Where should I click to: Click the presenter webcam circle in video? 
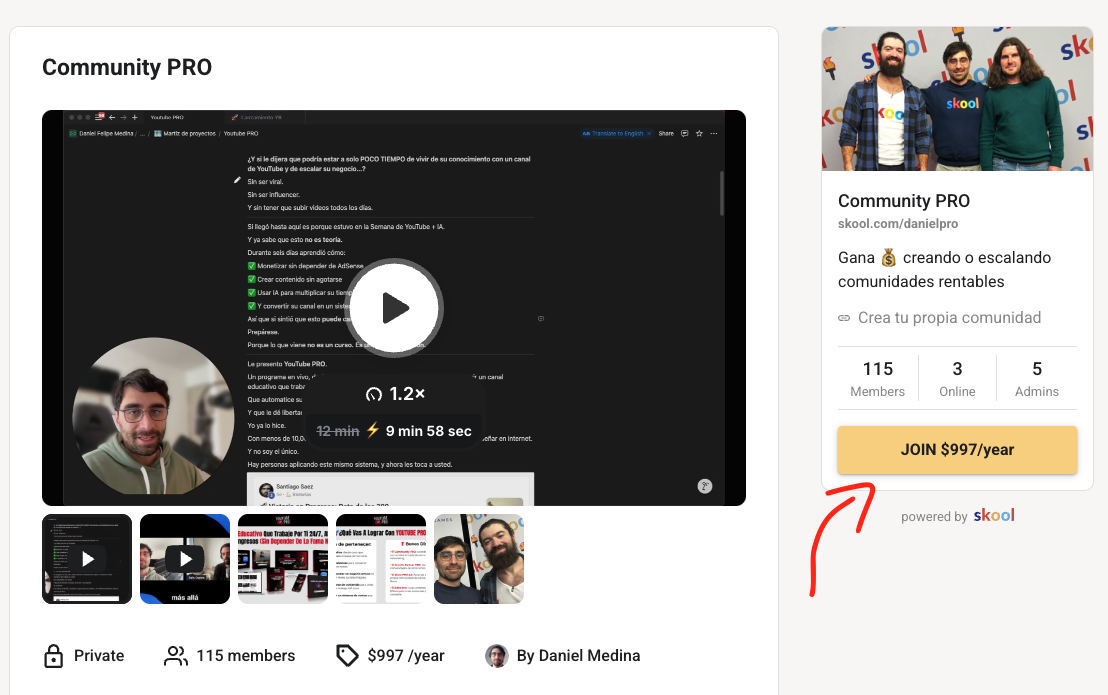point(153,416)
